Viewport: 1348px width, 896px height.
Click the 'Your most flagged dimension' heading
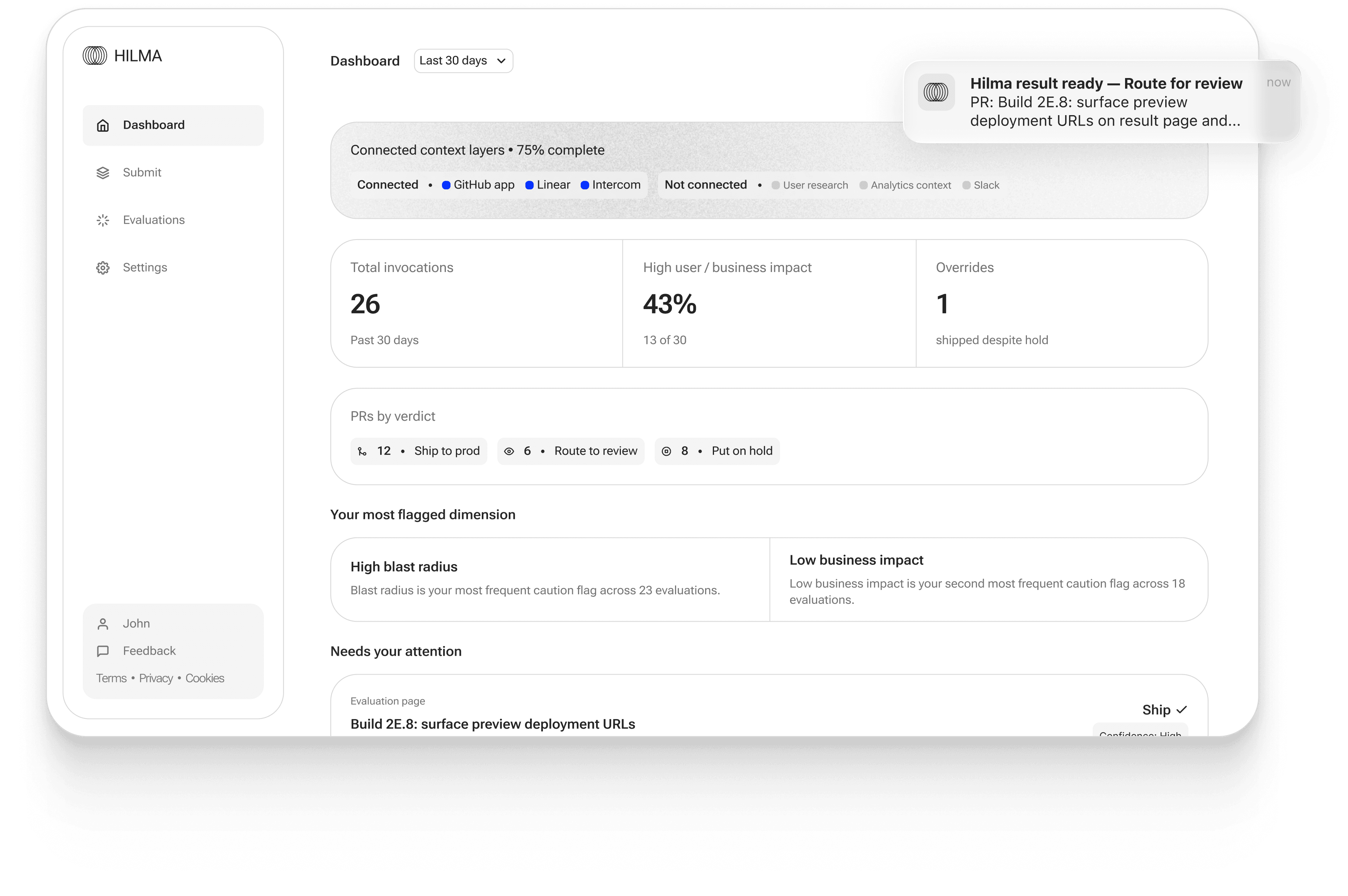click(x=423, y=515)
